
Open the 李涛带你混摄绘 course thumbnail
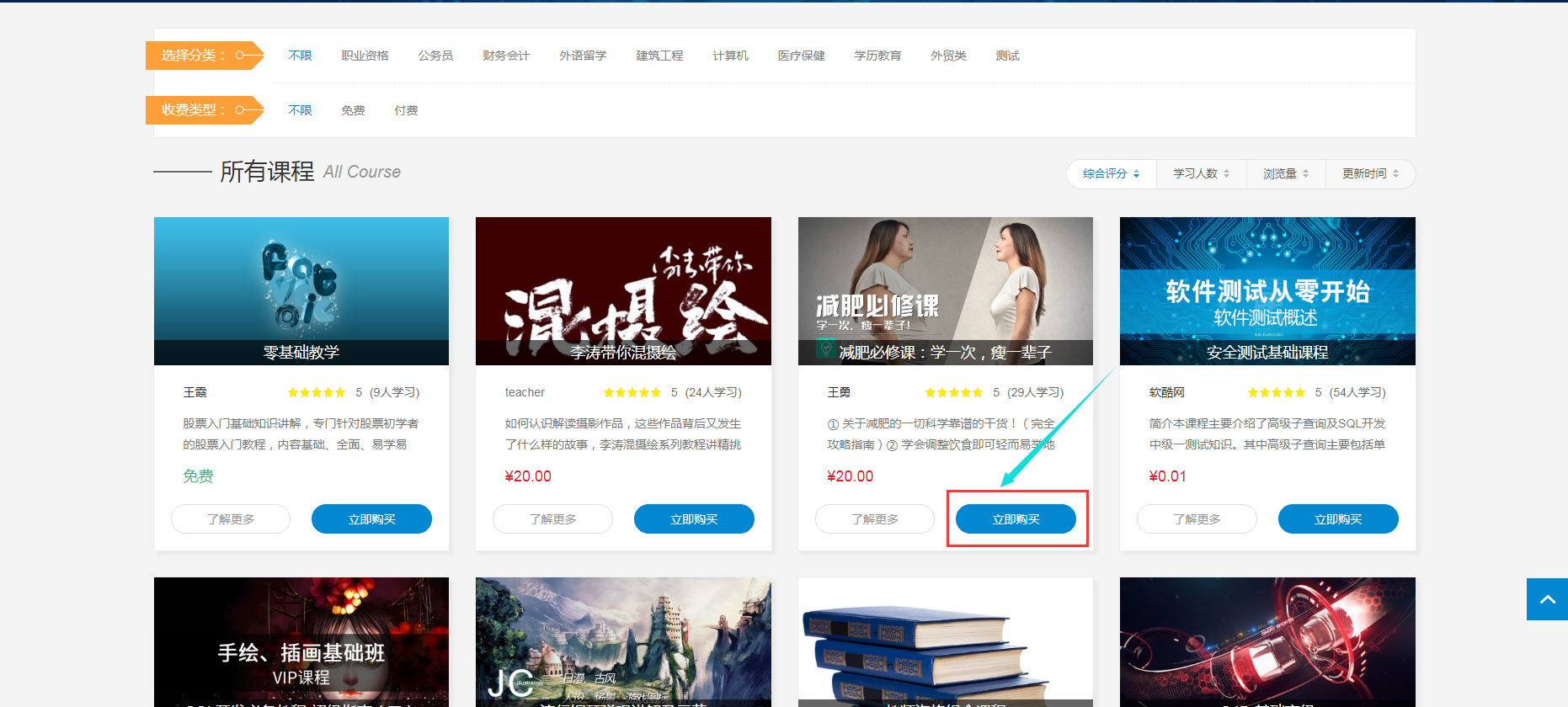[623, 291]
